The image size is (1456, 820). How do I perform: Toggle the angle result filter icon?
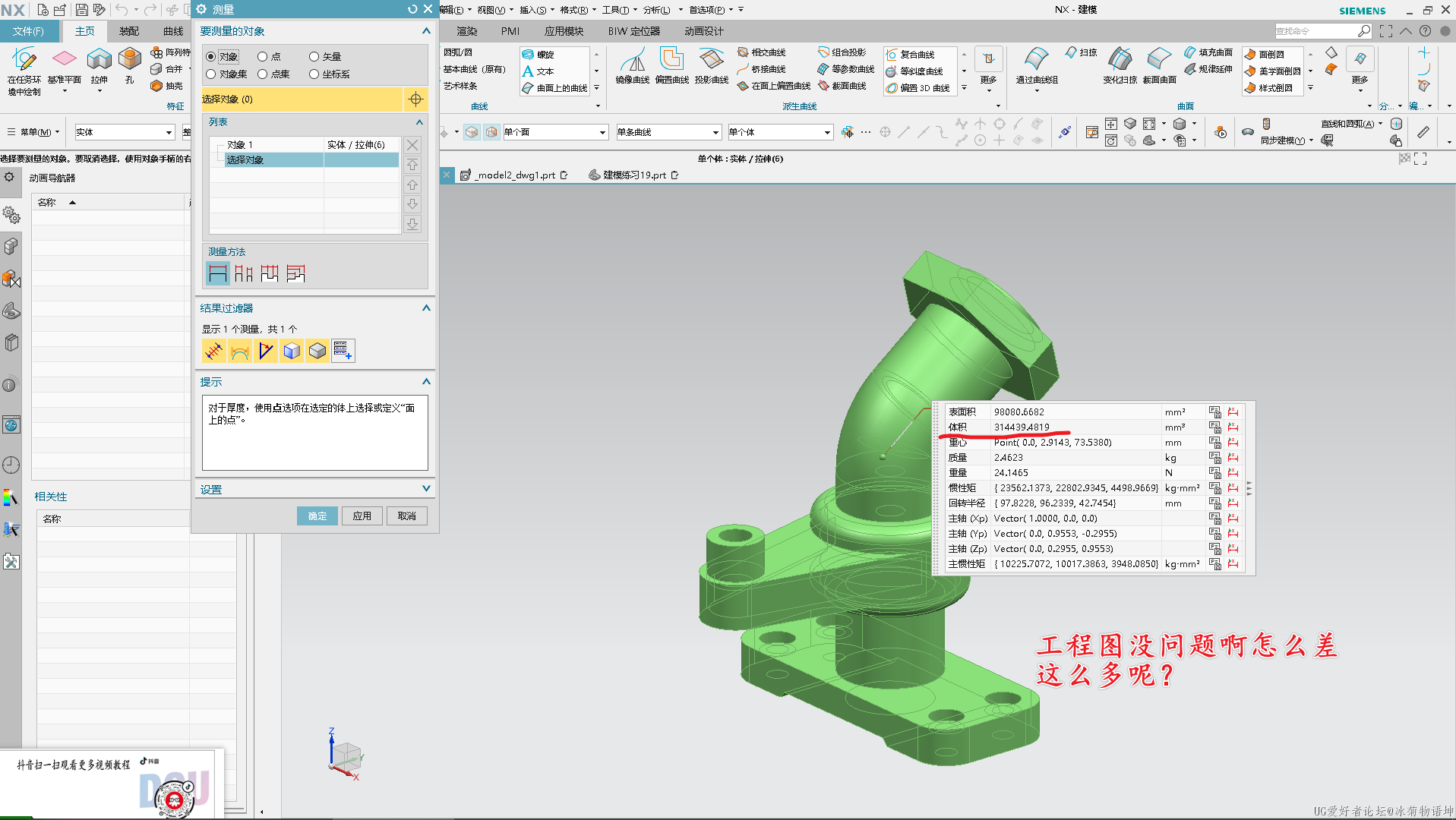click(x=266, y=351)
